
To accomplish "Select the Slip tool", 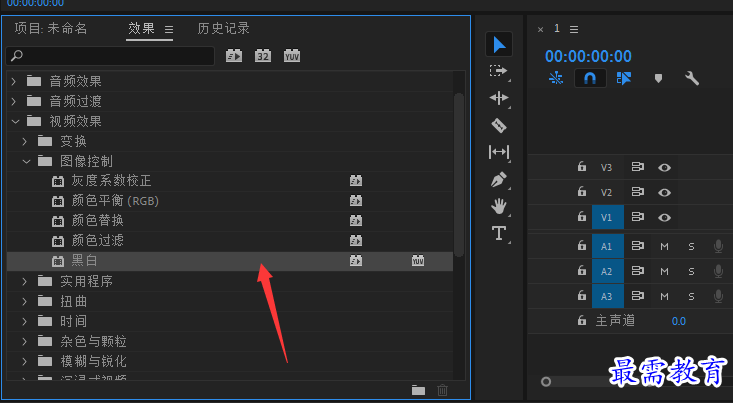I will 499,152.
